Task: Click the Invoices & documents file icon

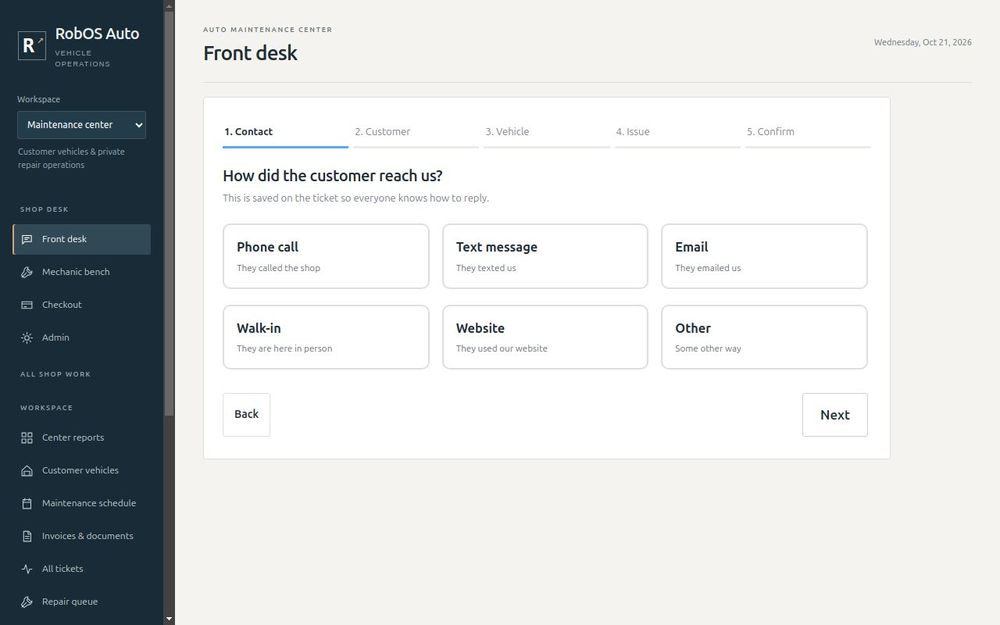Action: pos(27,536)
